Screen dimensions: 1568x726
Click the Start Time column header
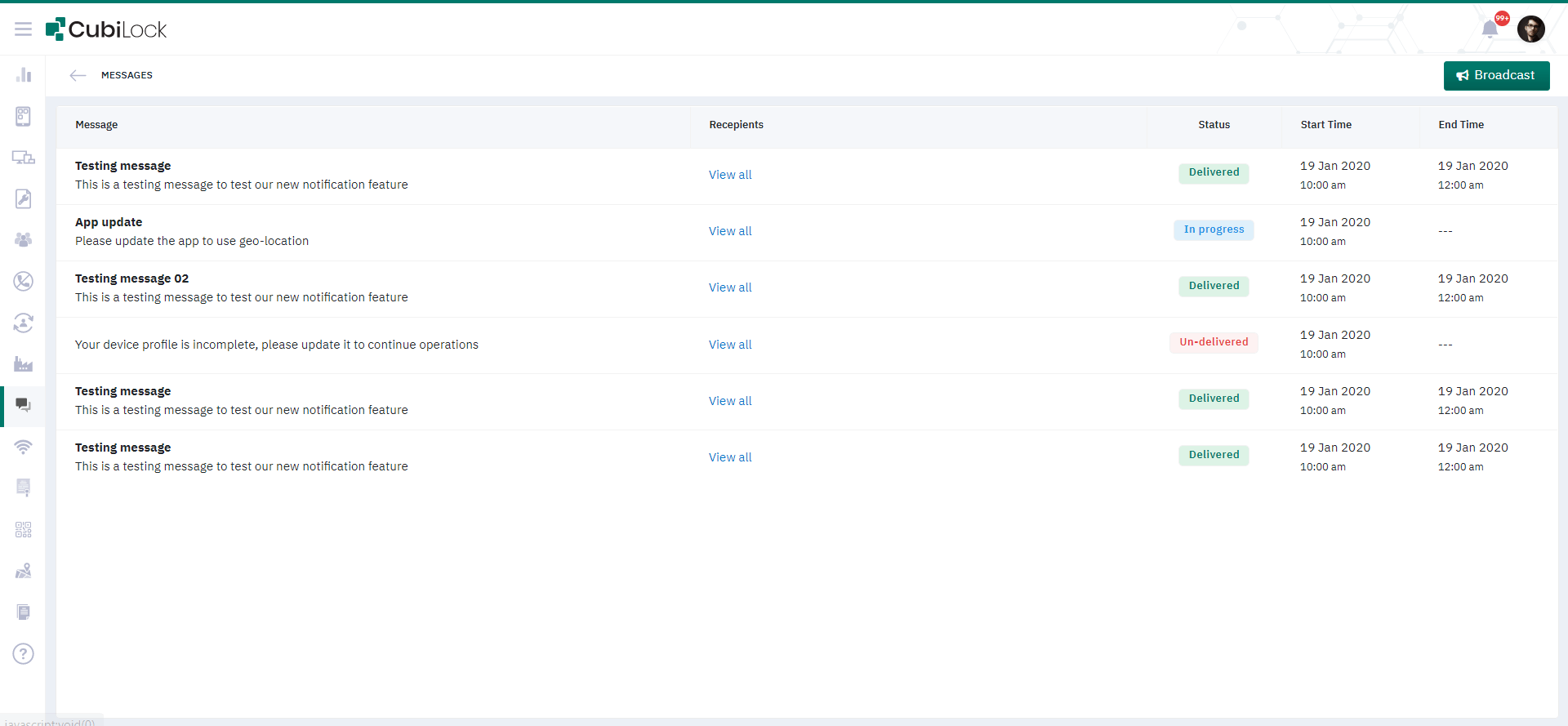click(1325, 125)
